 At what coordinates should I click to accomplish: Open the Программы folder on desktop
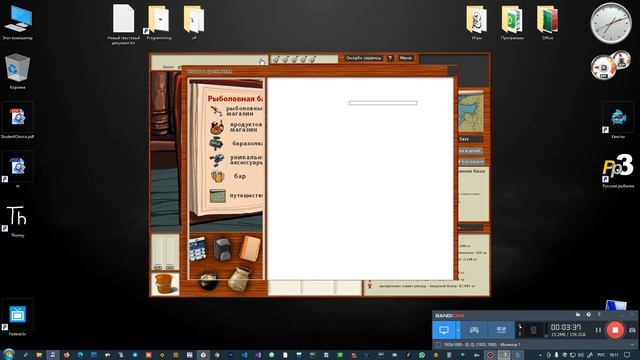pyautogui.click(x=512, y=22)
